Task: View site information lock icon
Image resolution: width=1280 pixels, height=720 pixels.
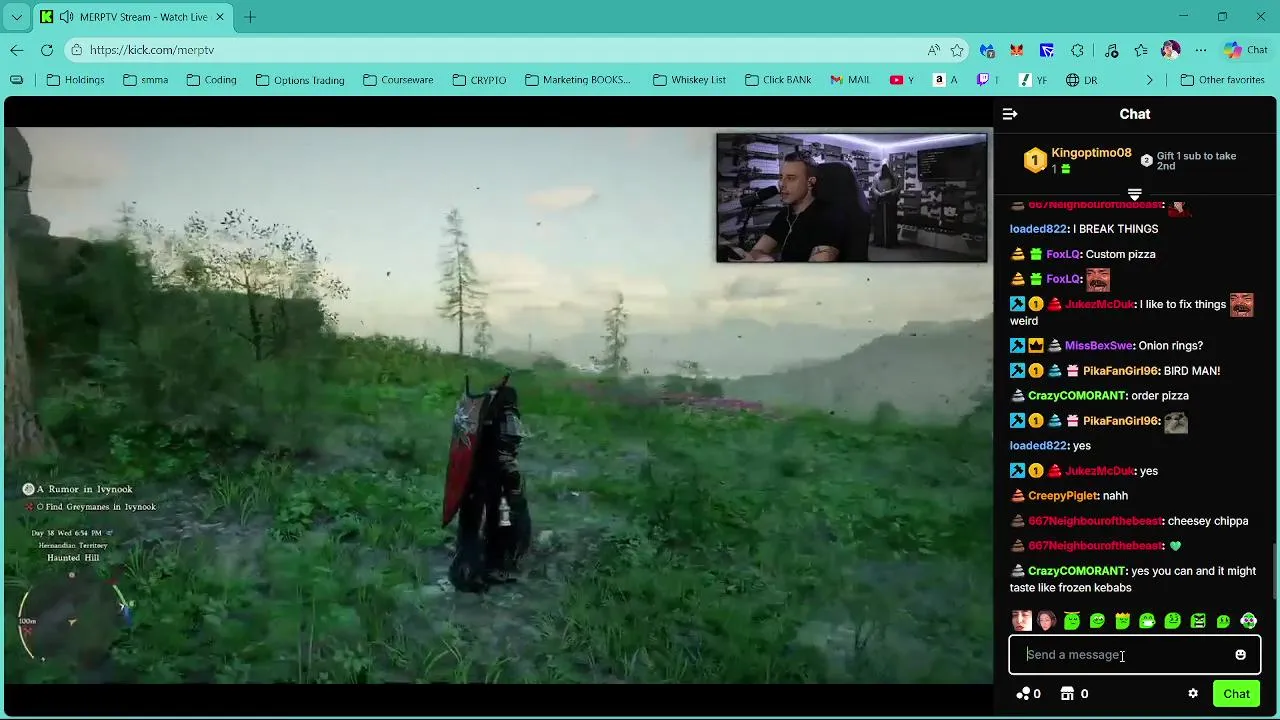Action: [x=77, y=50]
